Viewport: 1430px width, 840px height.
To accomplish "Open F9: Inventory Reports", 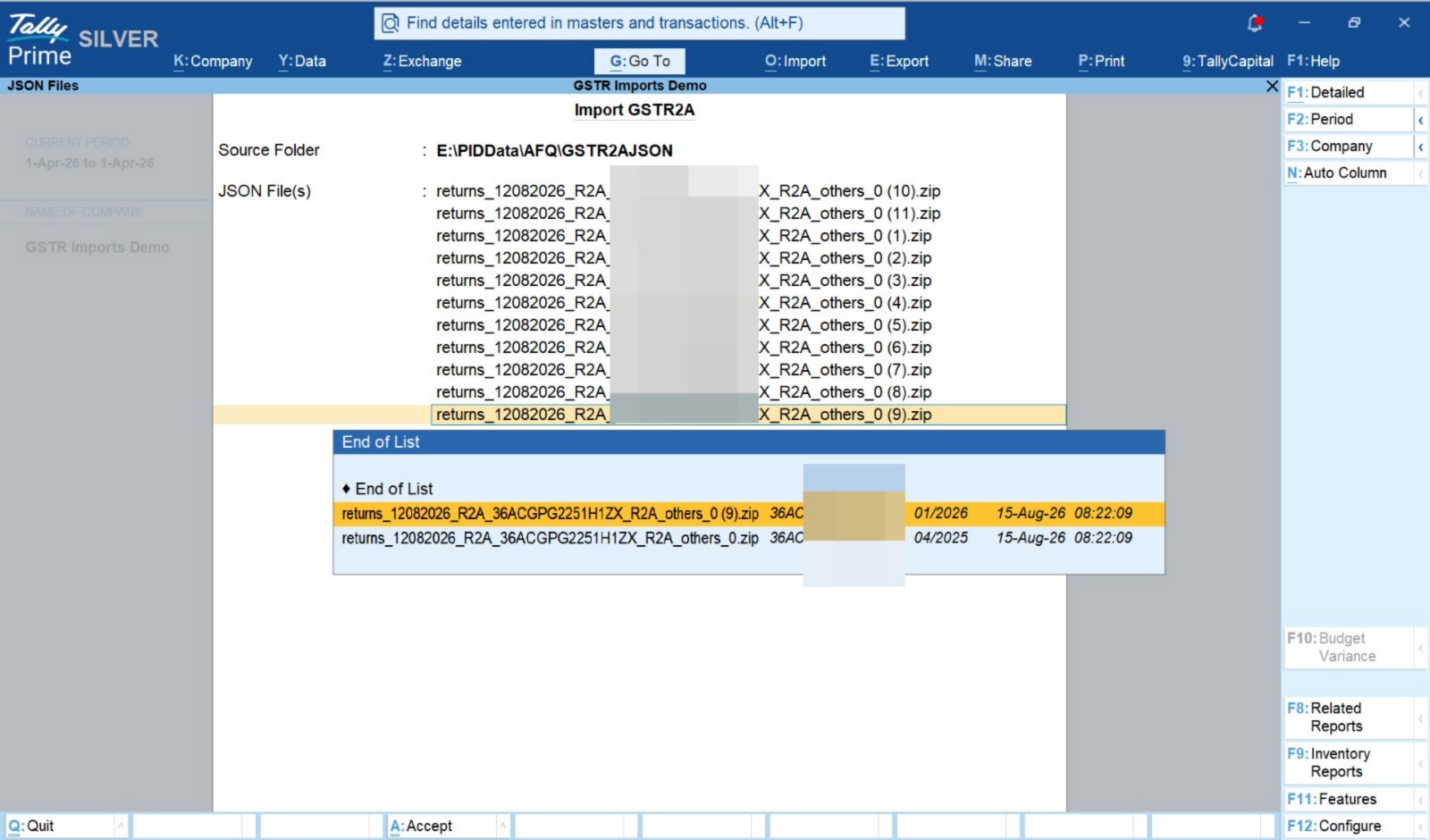I will pyautogui.click(x=1350, y=762).
